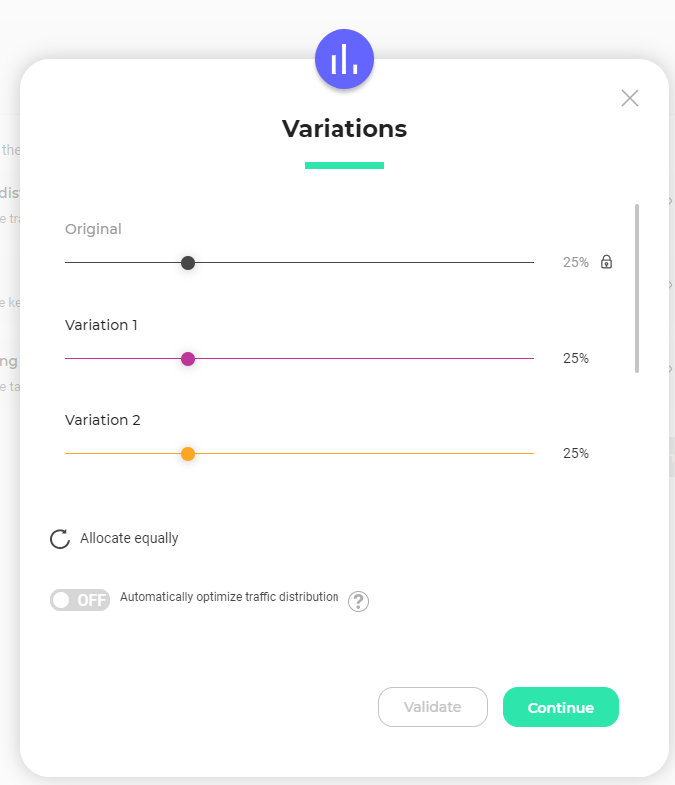
Task: Click the Variation 2 label
Action: click(x=103, y=420)
